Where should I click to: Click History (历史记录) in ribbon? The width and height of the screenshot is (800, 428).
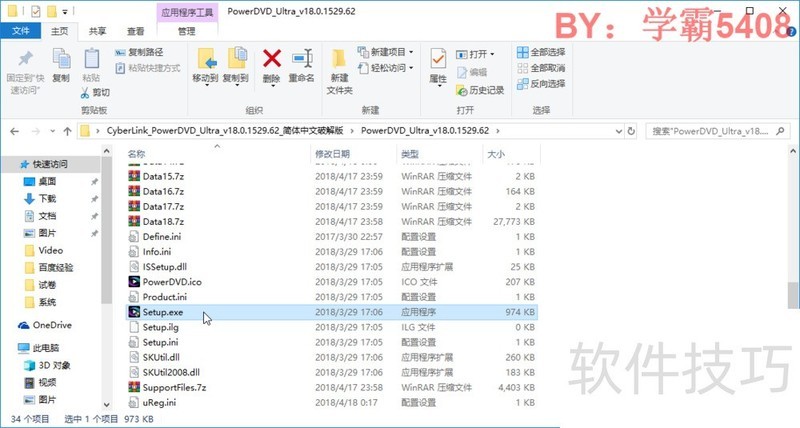(480, 90)
